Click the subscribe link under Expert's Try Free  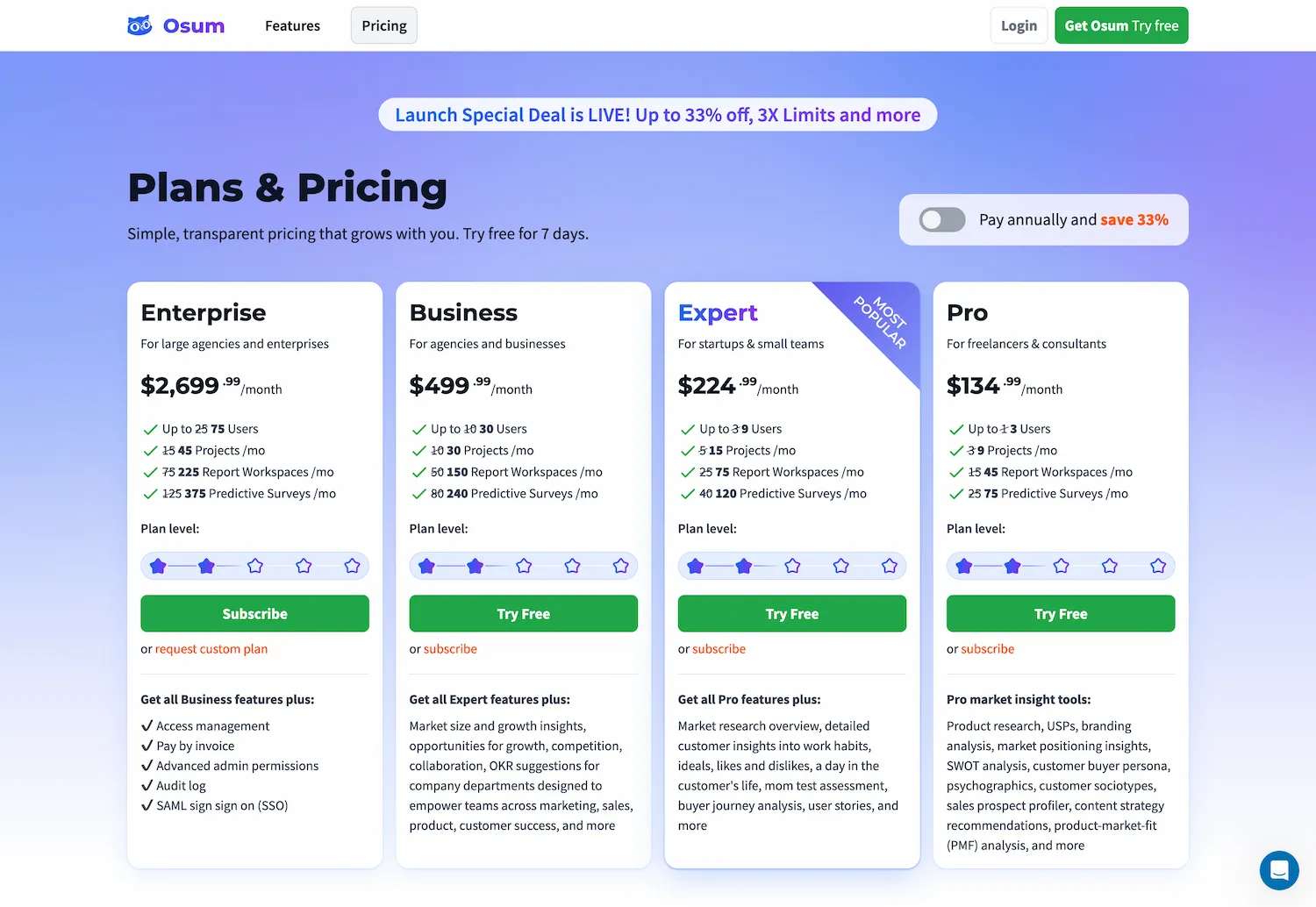[719, 649]
